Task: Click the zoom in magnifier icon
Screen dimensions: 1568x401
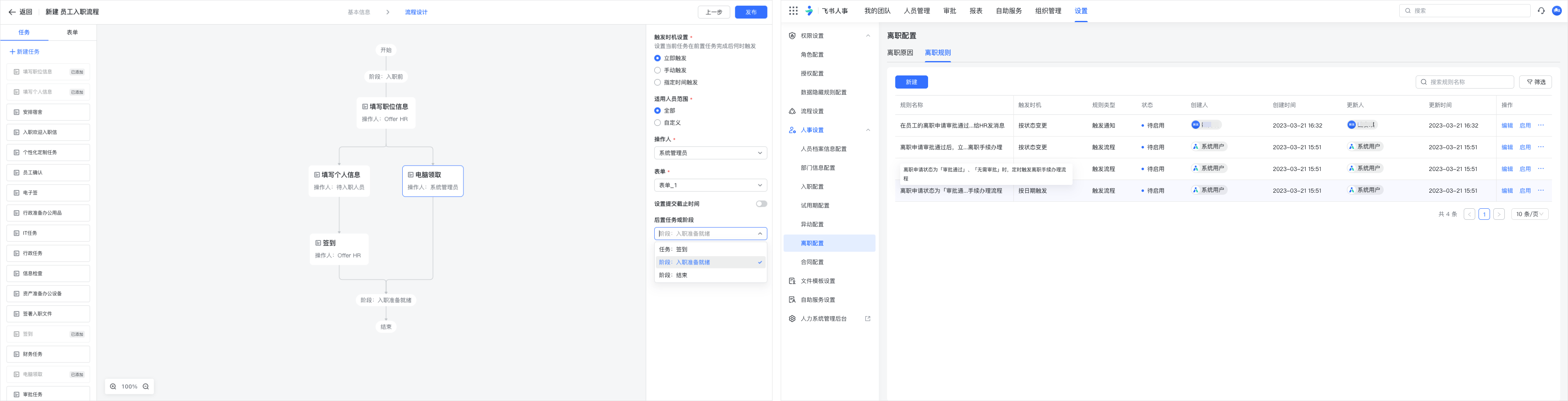Action: pos(113,386)
